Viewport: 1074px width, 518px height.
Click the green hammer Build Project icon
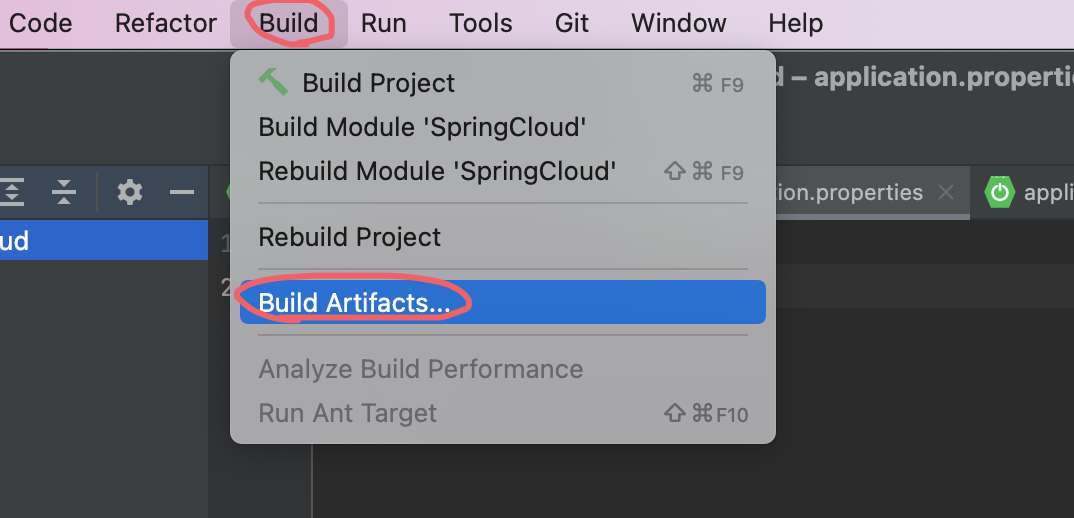coord(273,82)
